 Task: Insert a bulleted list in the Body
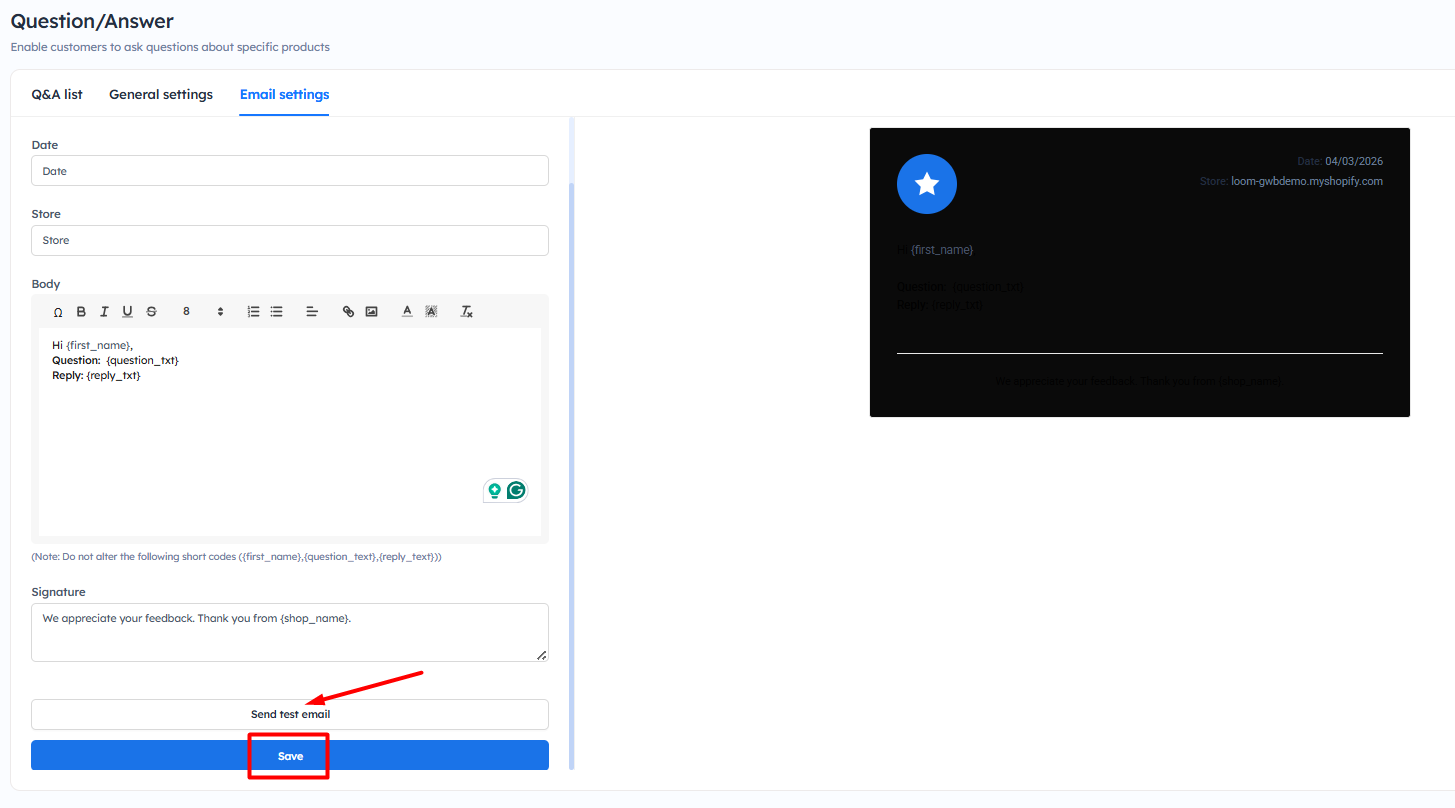click(276, 312)
